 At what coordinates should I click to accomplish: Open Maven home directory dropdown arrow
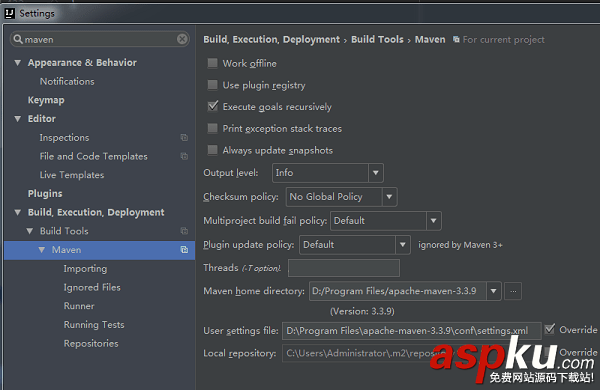(x=494, y=291)
